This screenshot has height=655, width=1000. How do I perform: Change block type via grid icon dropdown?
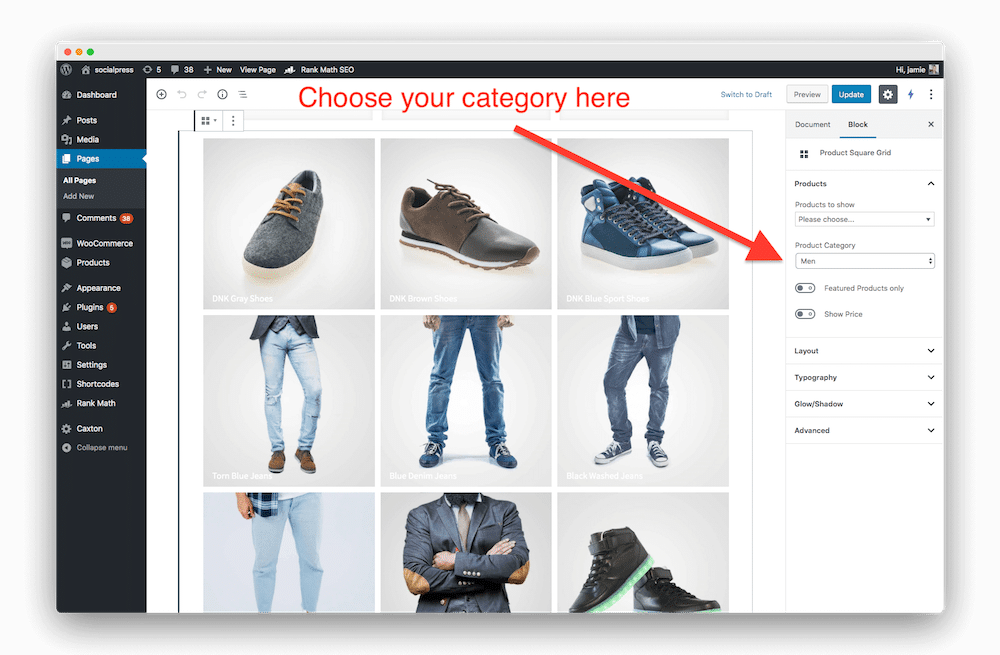point(209,121)
